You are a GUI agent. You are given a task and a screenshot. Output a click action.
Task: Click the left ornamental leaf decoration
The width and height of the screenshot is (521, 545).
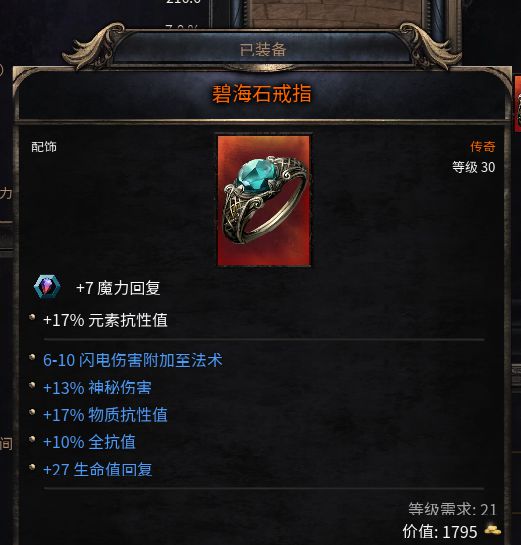point(93,45)
